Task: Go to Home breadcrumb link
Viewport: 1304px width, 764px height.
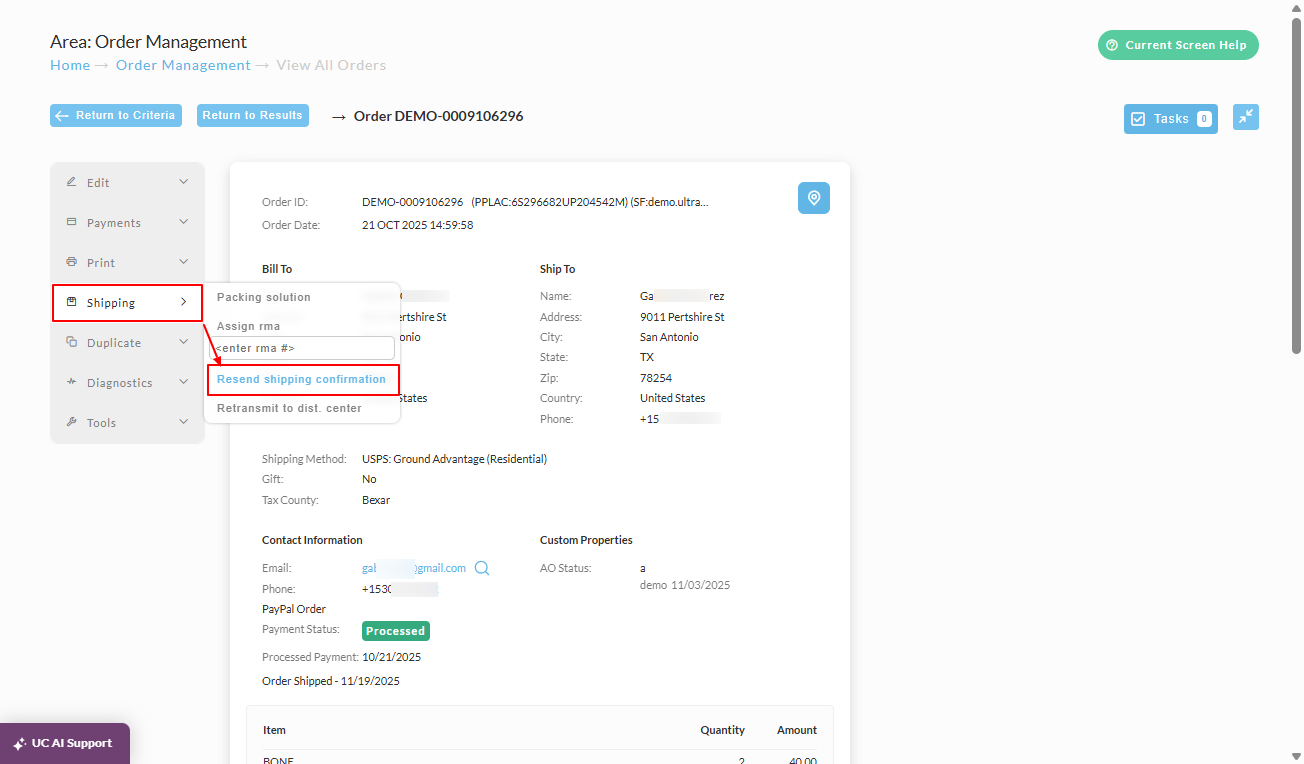Action: [70, 65]
